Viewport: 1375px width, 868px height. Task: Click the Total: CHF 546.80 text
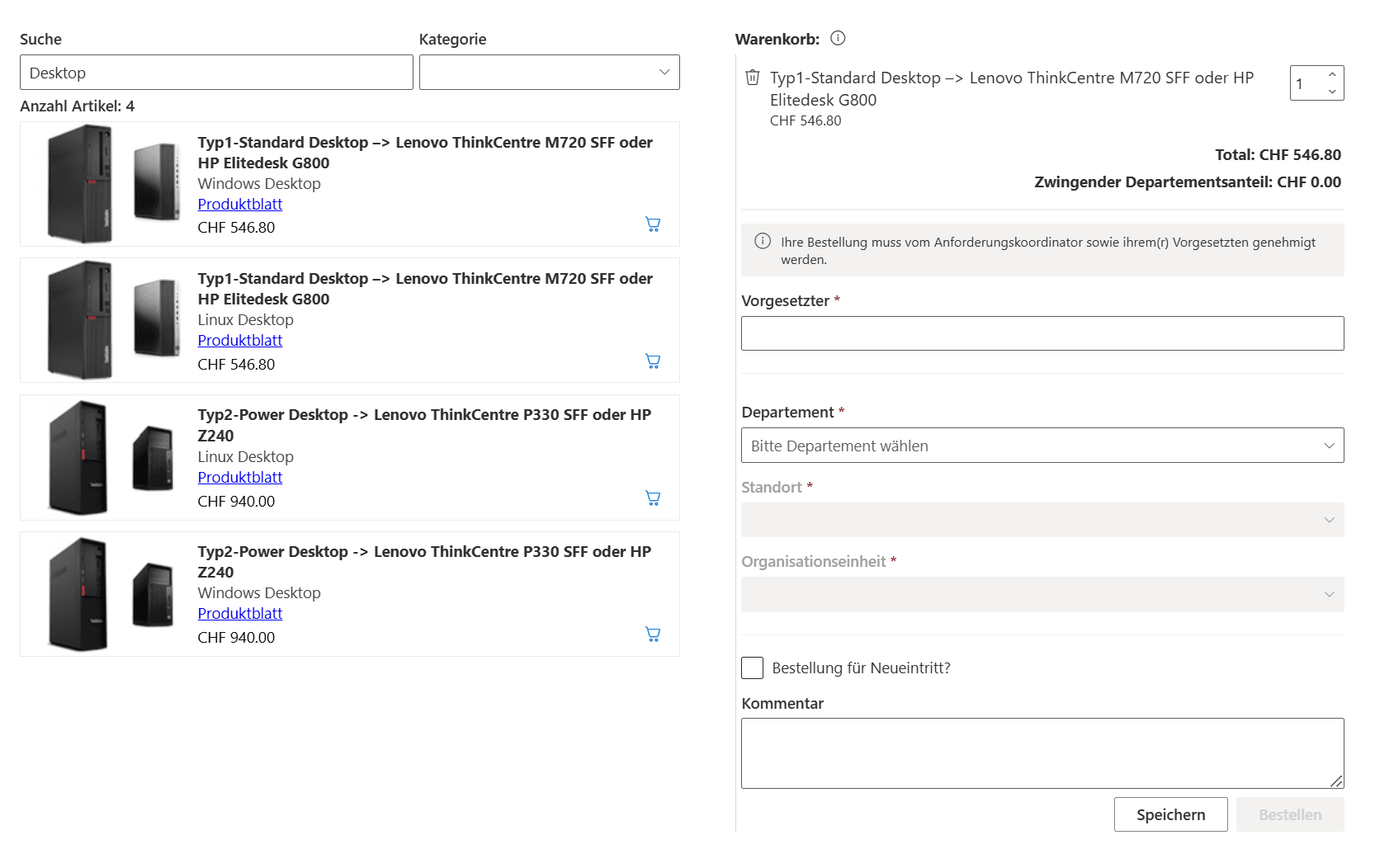coord(1278,155)
